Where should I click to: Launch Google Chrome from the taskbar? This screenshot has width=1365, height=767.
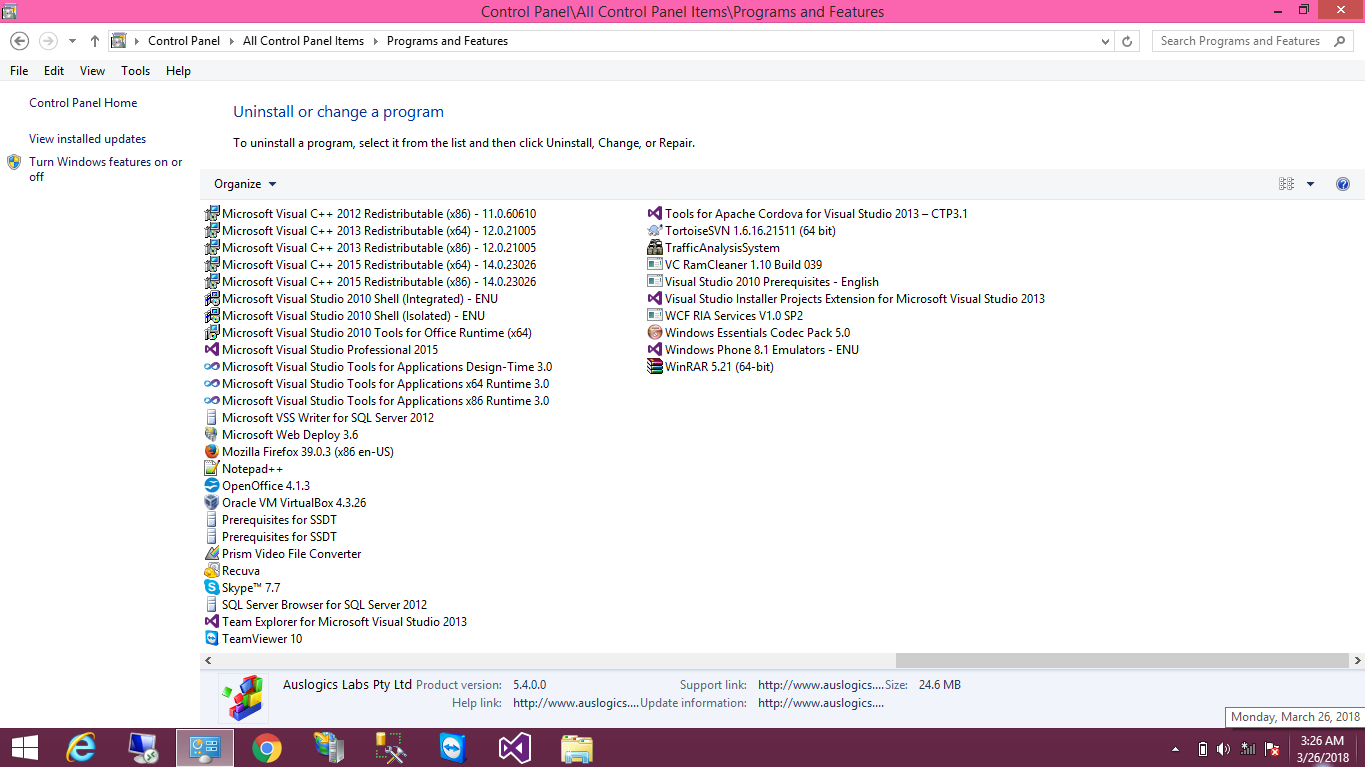pos(266,748)
